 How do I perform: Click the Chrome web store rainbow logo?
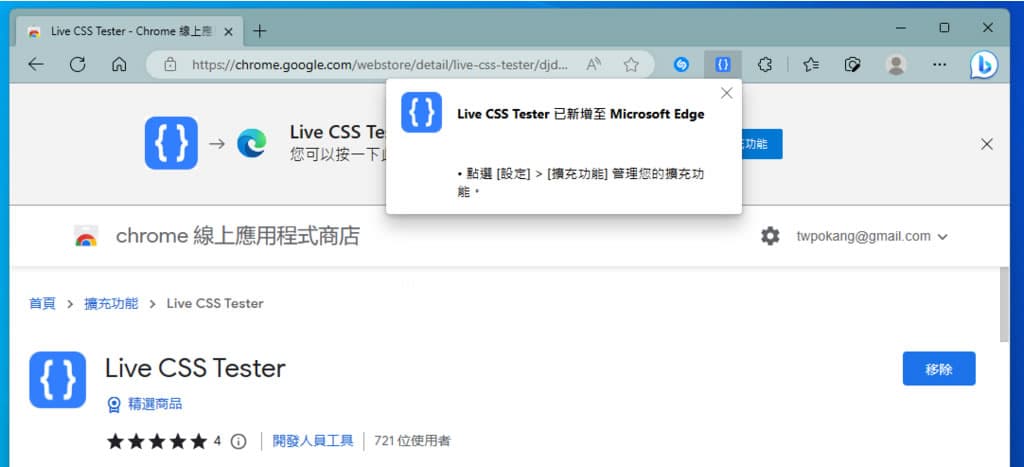(x=86, y=236)
